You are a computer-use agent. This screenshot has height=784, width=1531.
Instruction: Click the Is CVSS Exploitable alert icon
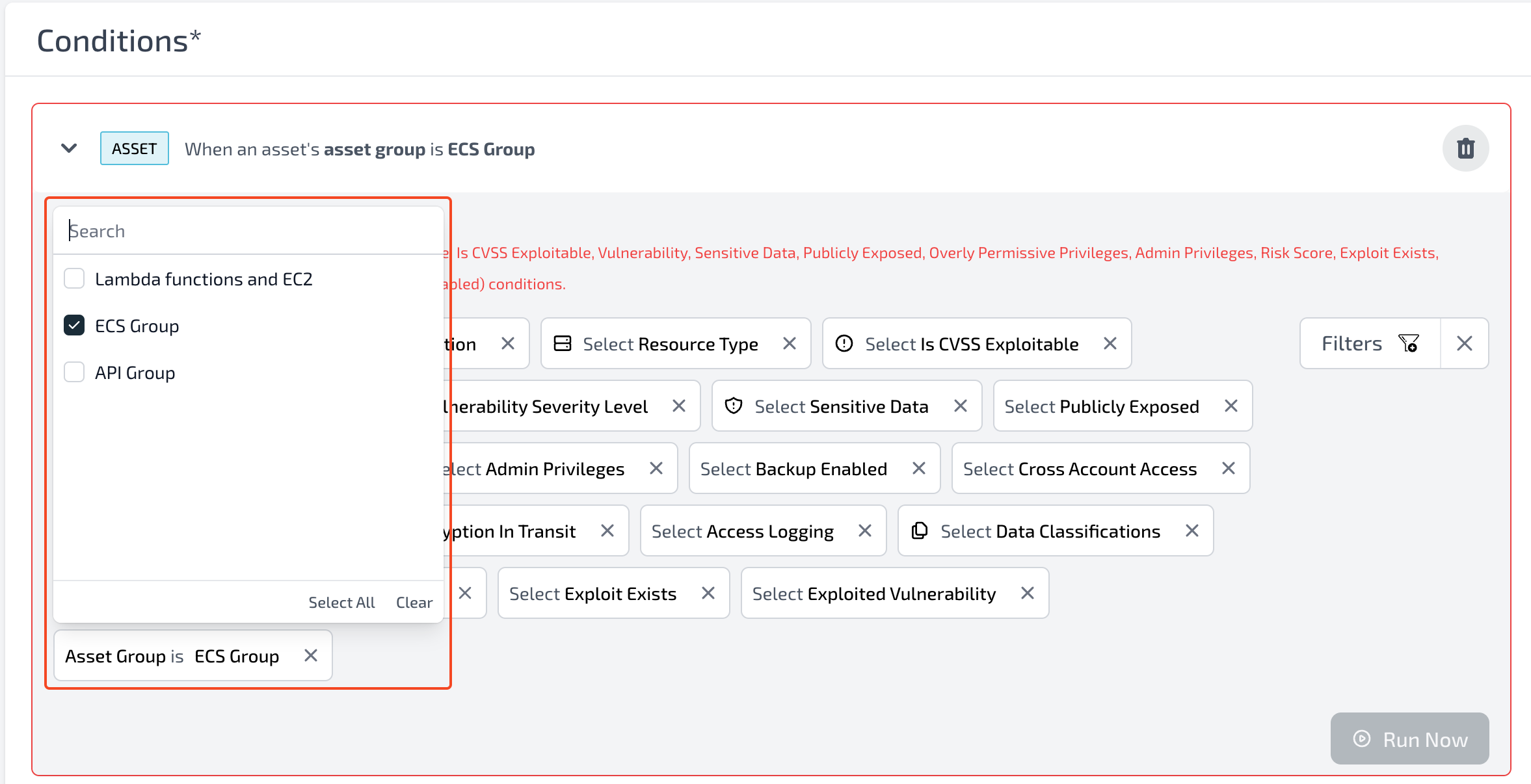click(x=844, y=343)
